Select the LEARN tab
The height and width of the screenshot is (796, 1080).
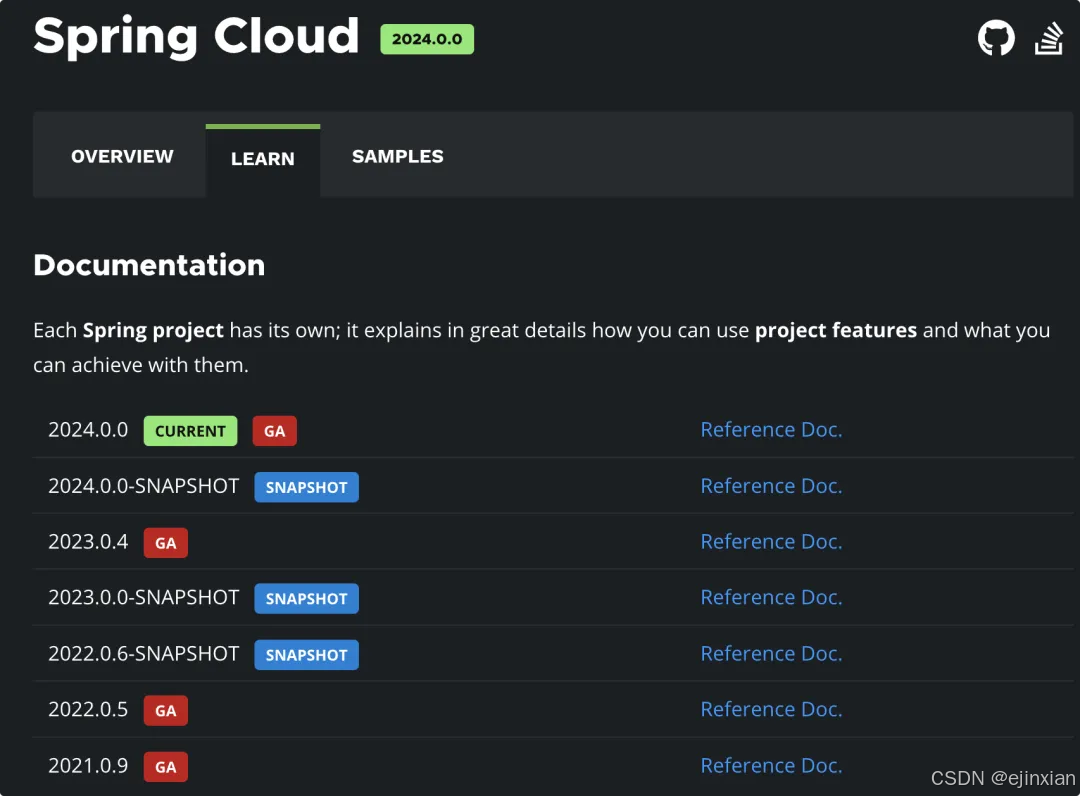[262, 158]
